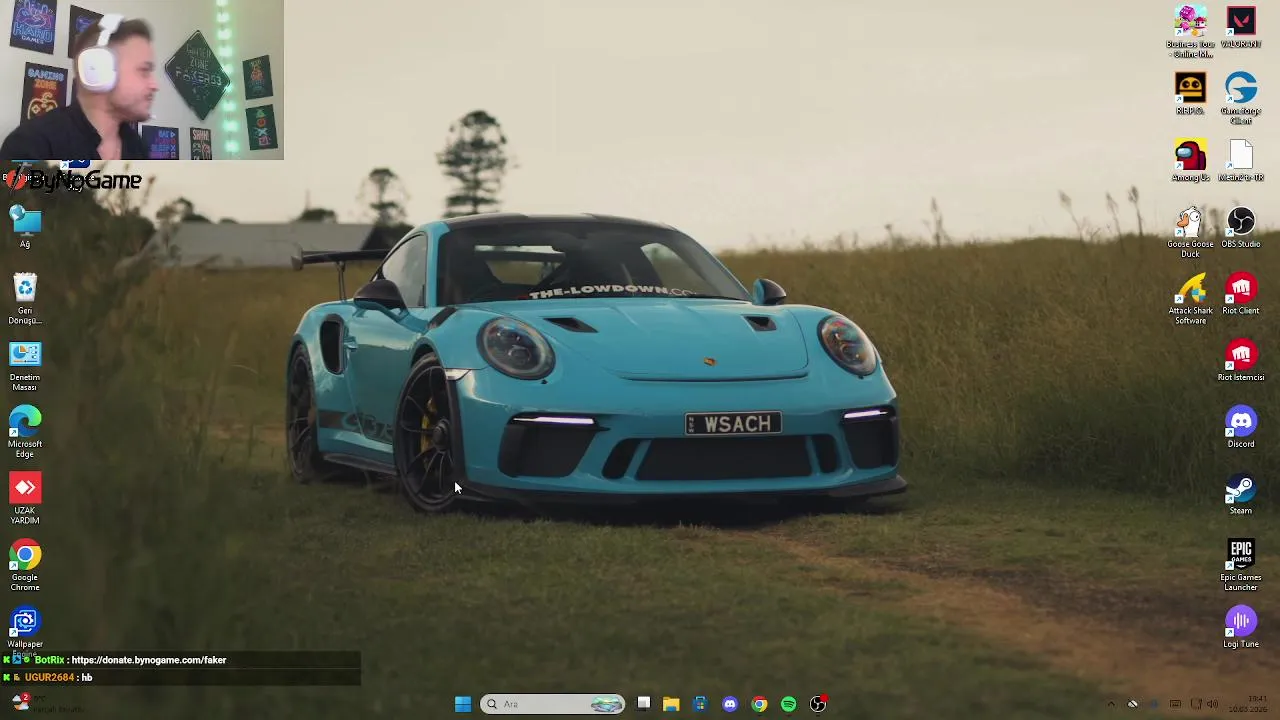Open the GameForge Client shortcut

[1241, 98]
